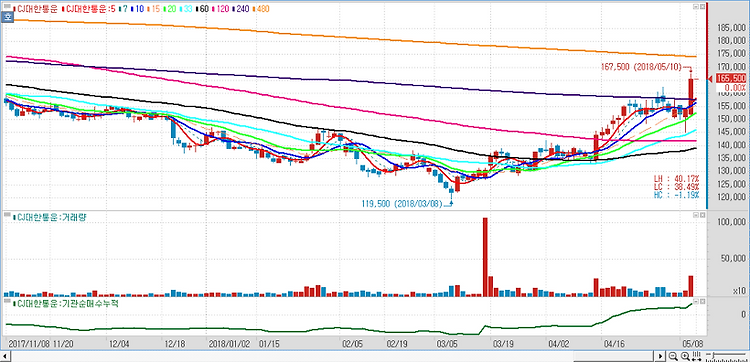750x362 pixels.
Task: Click the zoom out magnifier icon
Action: 673,356
